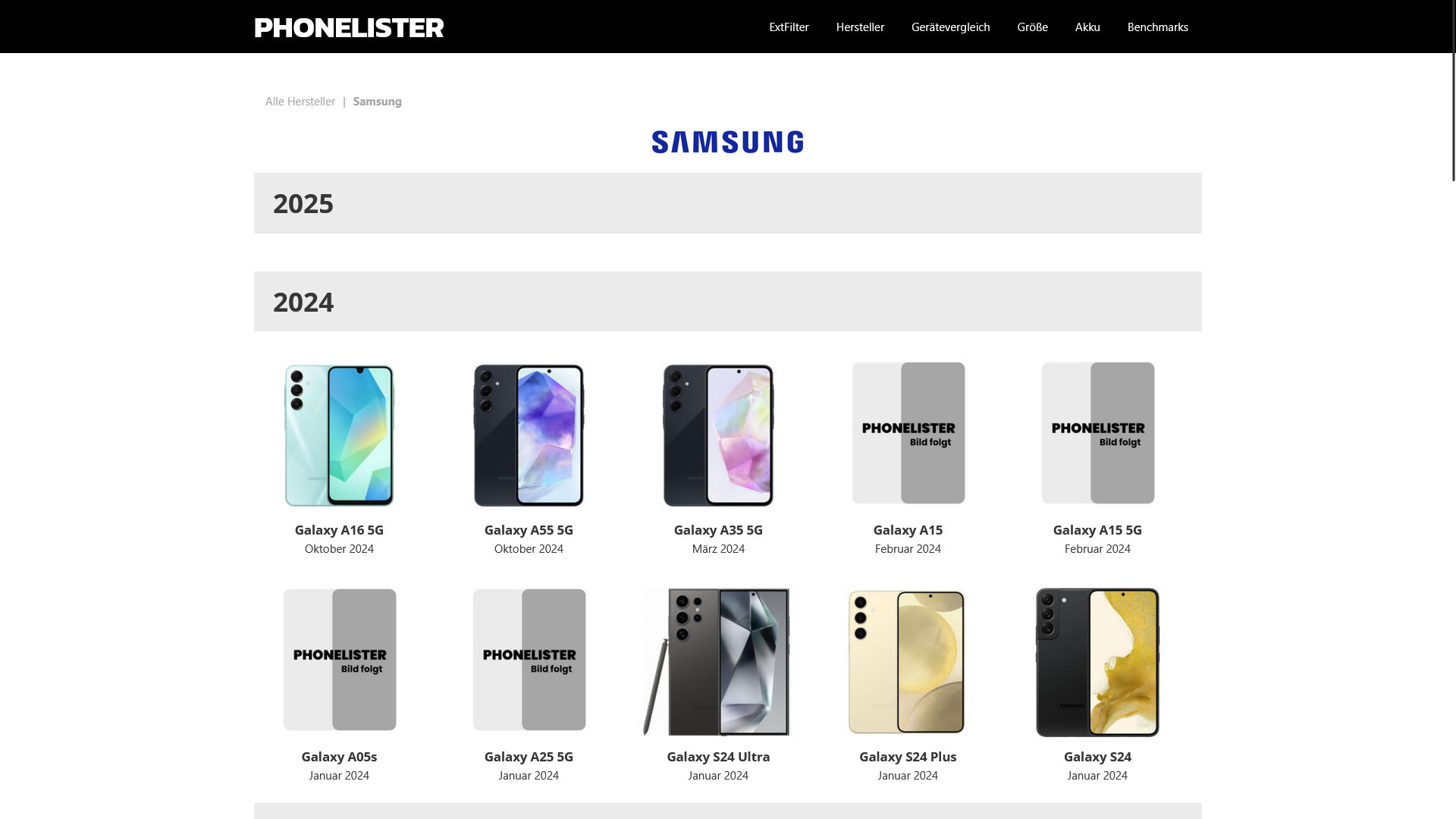Open the Hersteller navigation item
The height and width of the screenshot is (819, 1456).
click(860, 27)
